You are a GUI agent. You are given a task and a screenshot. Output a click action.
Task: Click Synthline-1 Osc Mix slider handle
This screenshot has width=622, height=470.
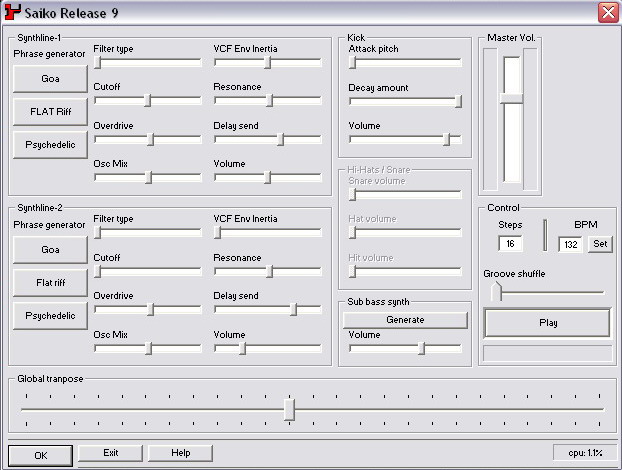pyautogui.click(x=148, y=177)
